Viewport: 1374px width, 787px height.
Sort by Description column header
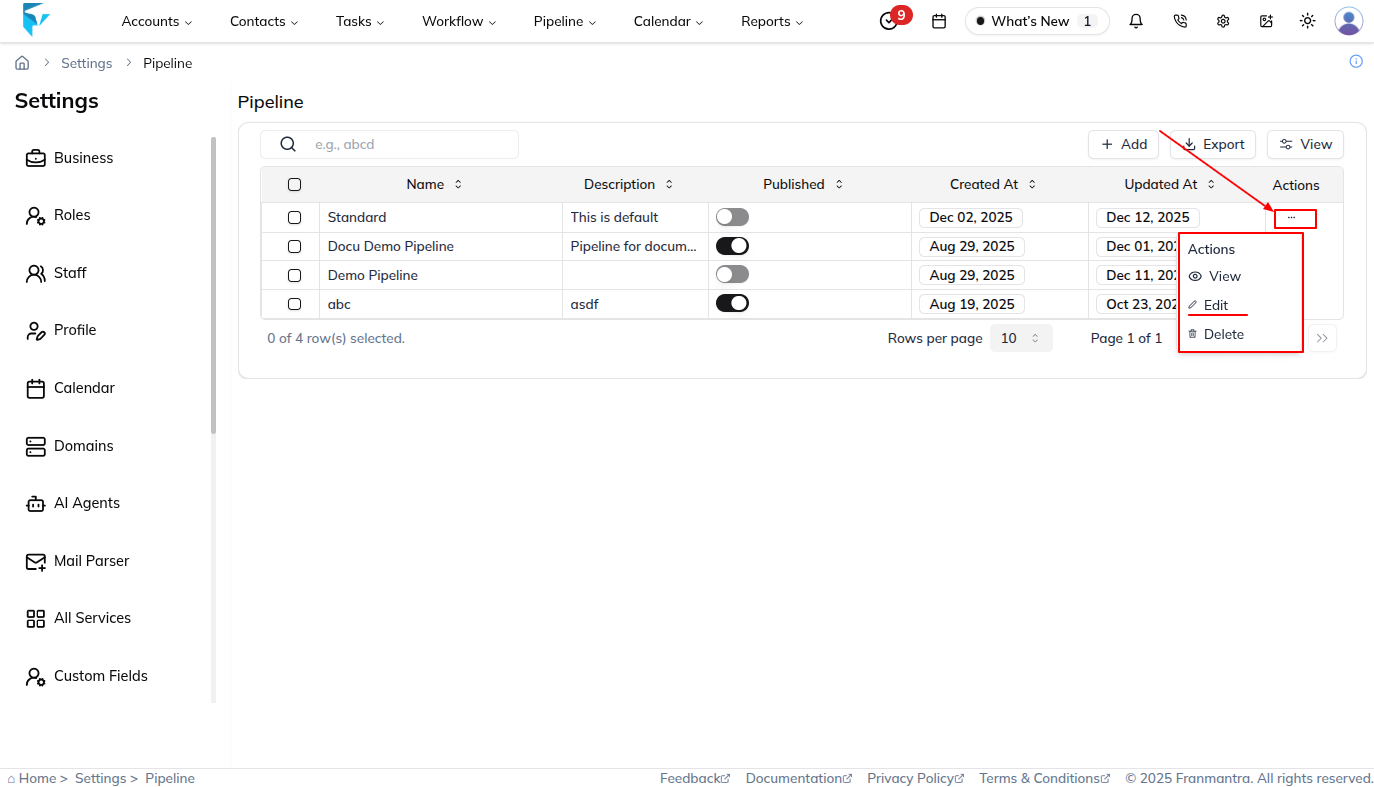click(x=629, y=184)
